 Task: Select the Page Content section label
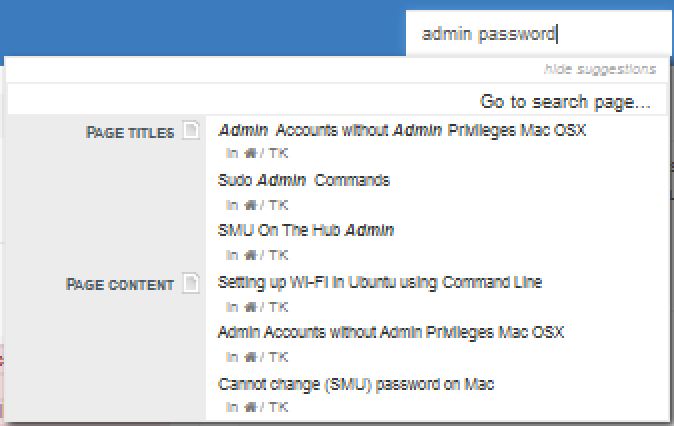(120, 285)
